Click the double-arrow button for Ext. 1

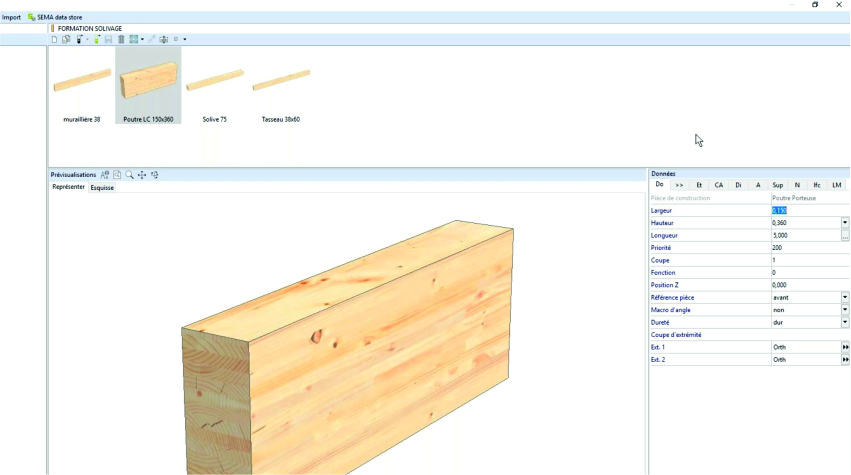pyautogui.click(x=845, y=347)
